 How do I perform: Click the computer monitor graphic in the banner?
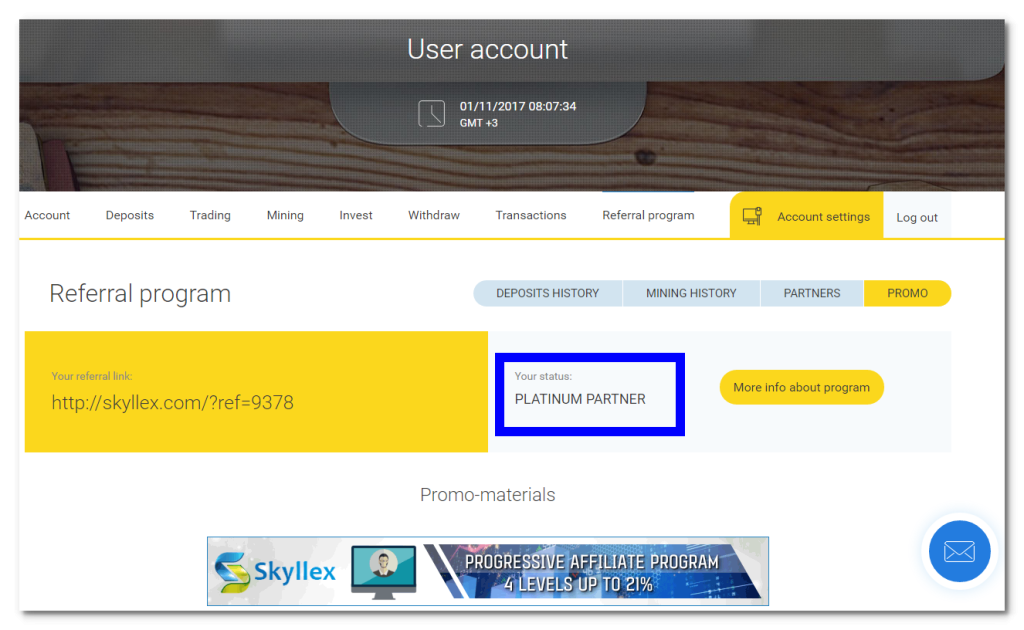(383, 572)
